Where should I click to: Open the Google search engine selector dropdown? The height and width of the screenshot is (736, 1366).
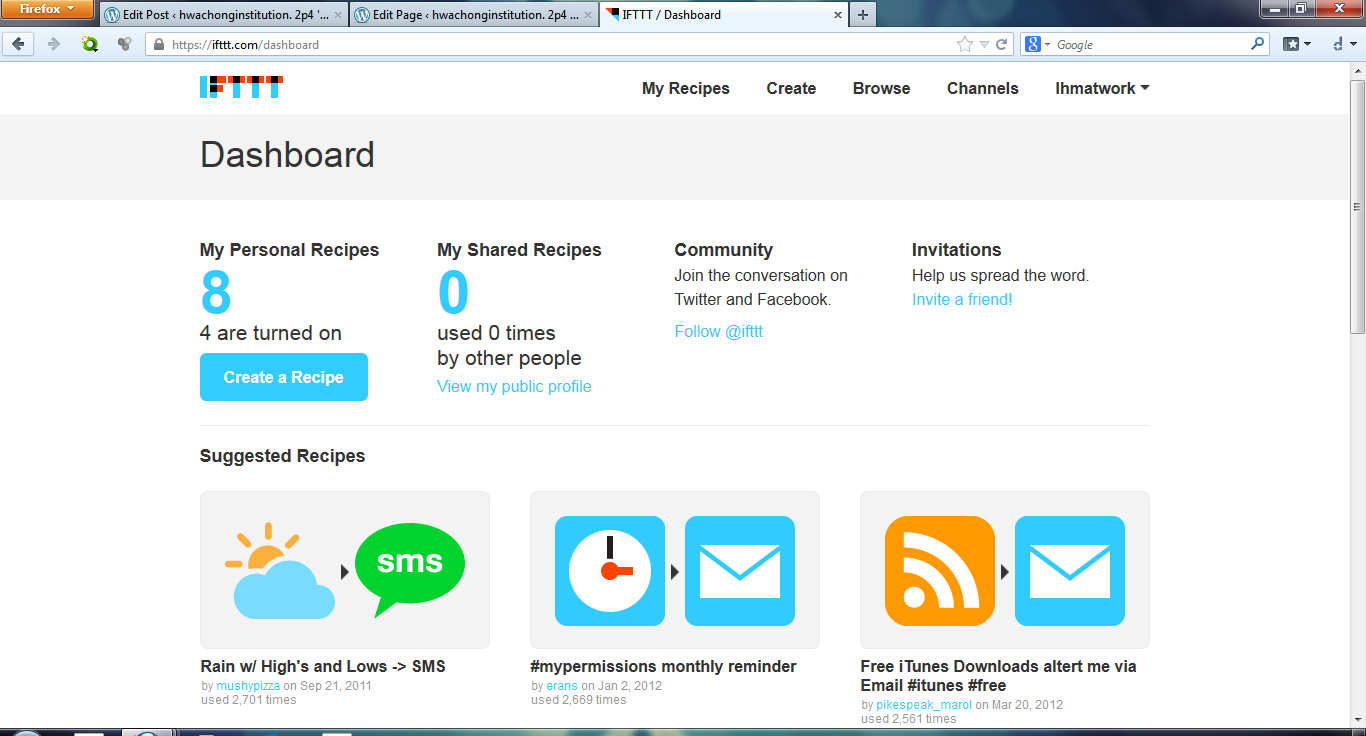tap(1037, 44)
